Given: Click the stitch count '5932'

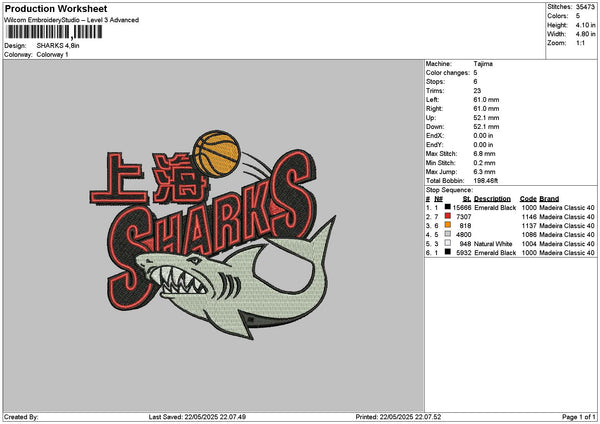Looking at the screenshot, I should point(464,253).
